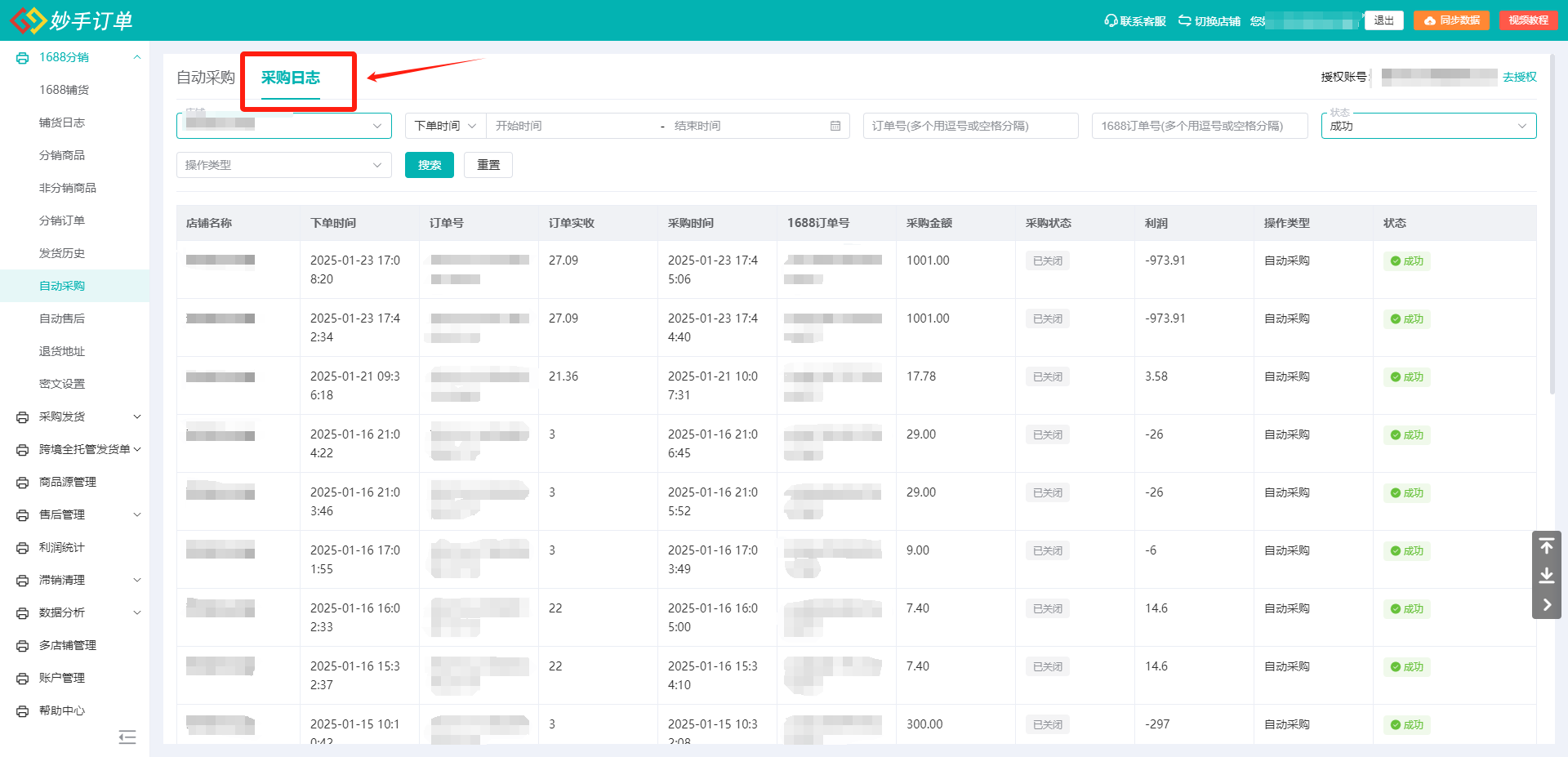Click the 搜索 button
Screen dimensions: 1568x757
pyautogui.click(x=430, y=165)
